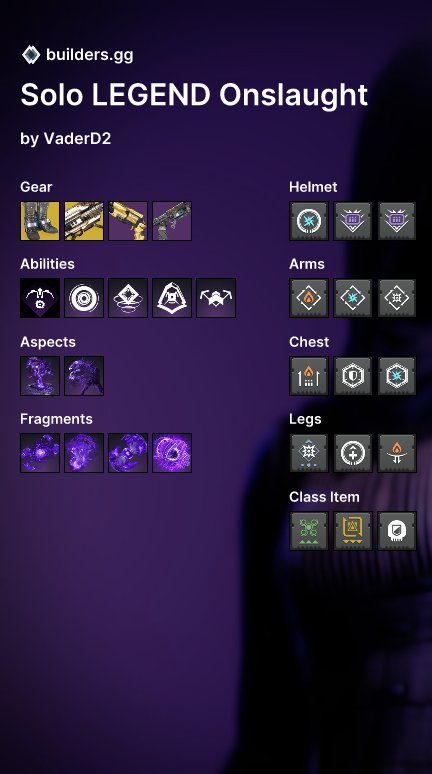Select the last Abilities row icon

(216, 298)
